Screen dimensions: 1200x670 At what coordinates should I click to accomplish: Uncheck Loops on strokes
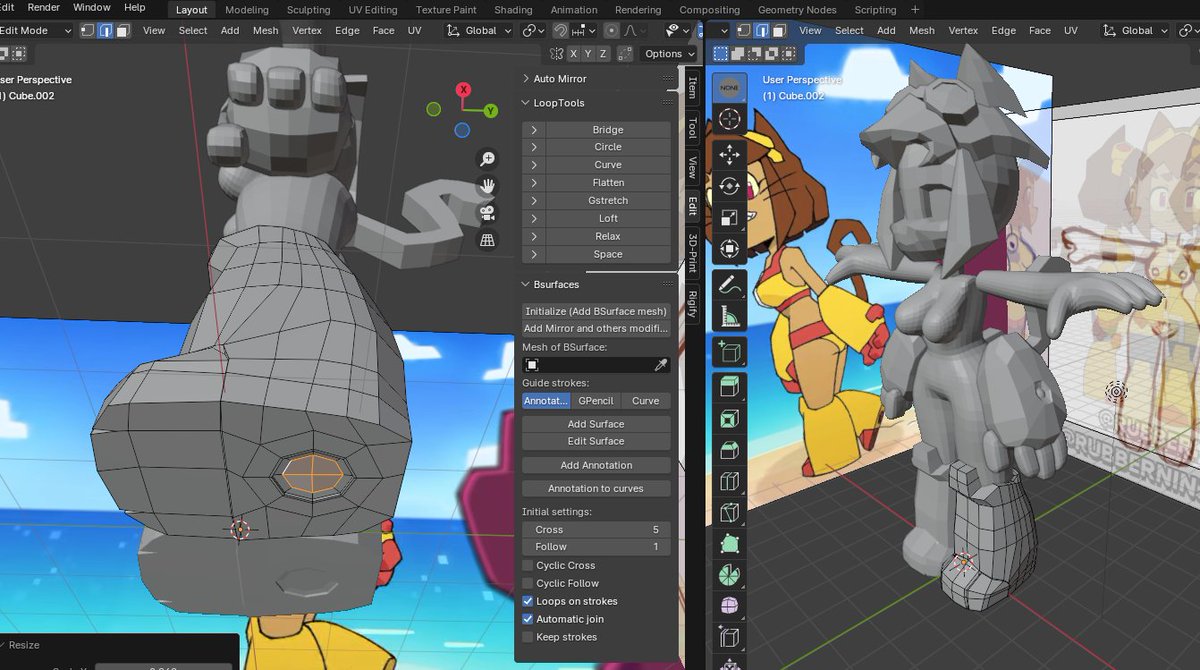[528, 601]
